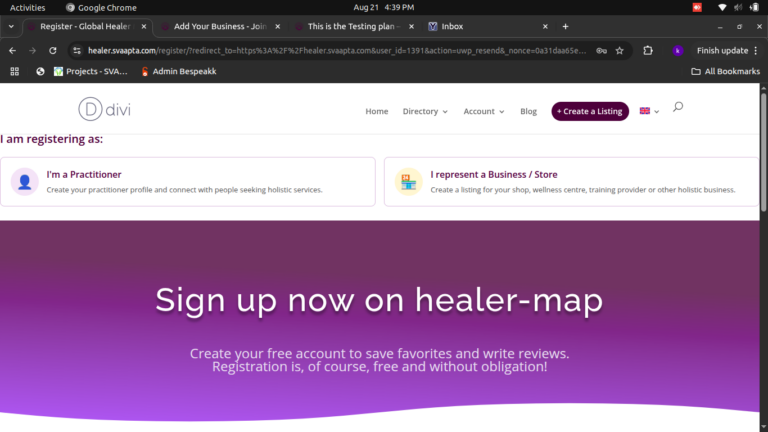Open the Projects - SVA... bookmark
768x432 pixels.
coord(91,72)
